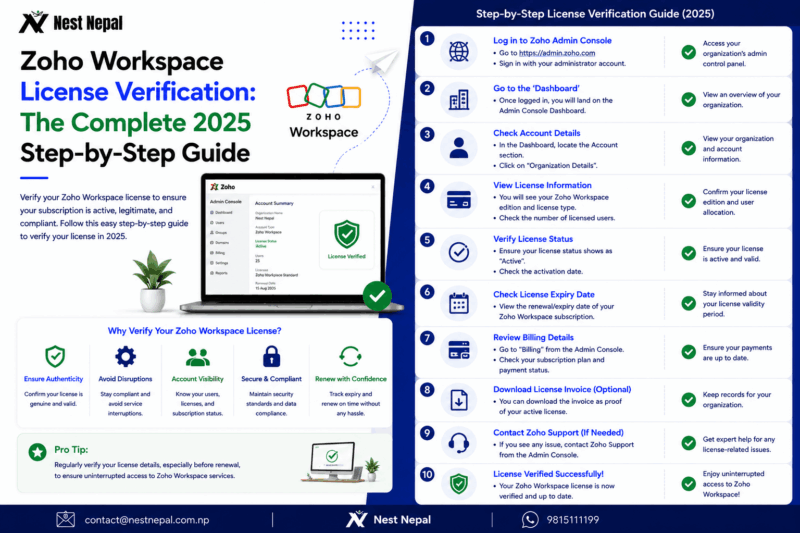Click 'License Verified Successfully!' heading
800x533 pixels.
coord(548,474)
